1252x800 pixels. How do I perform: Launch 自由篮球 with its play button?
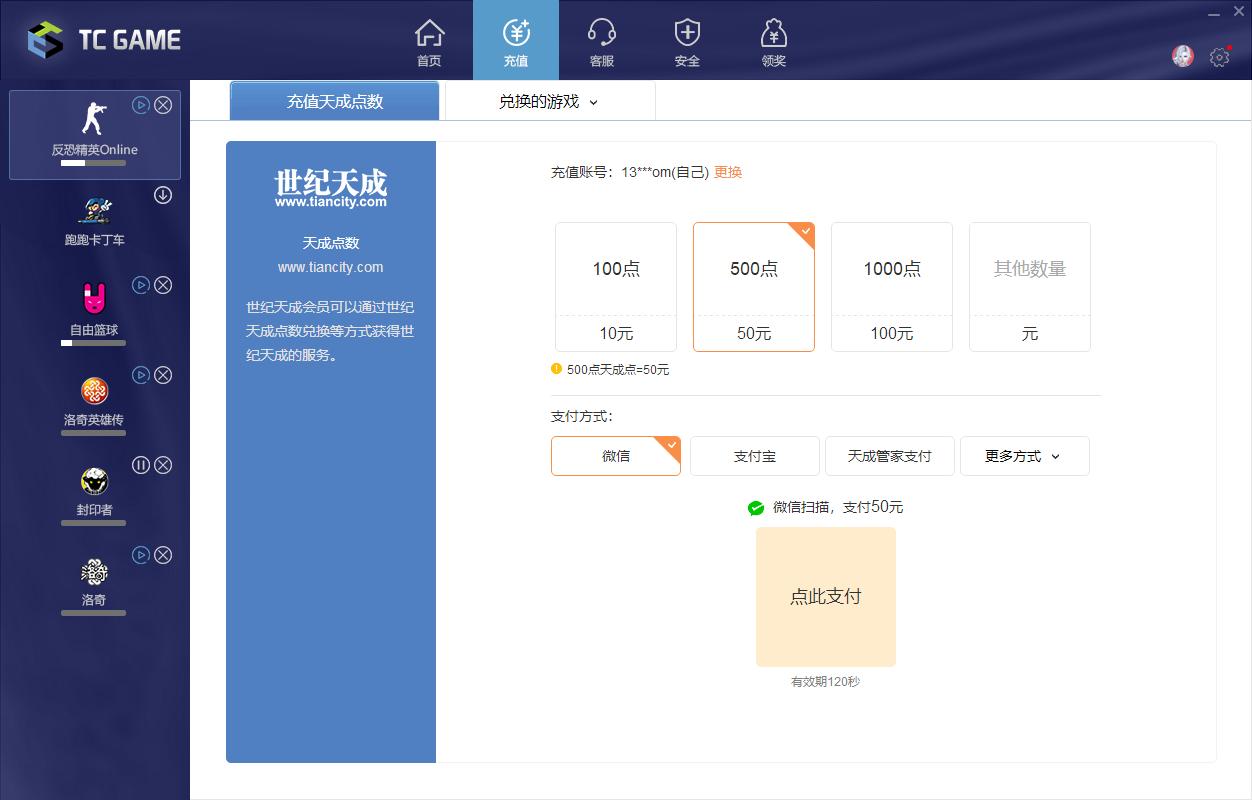click(x=141, y=285)
